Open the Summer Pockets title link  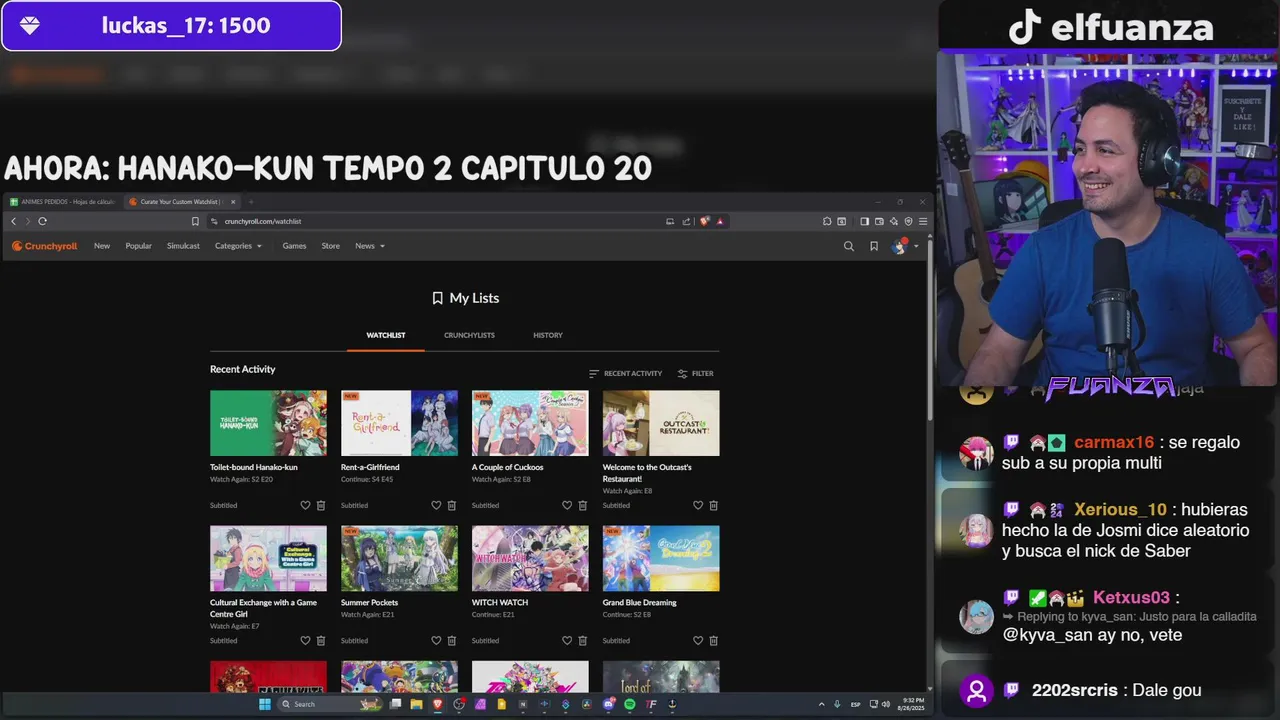369,602
